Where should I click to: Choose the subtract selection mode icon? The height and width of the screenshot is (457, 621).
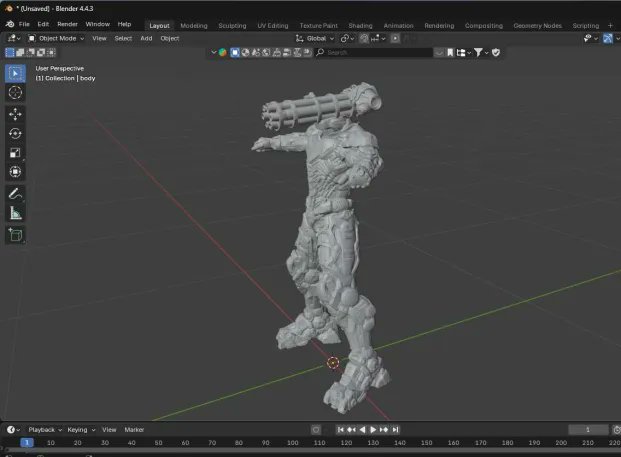click(30, 52)
